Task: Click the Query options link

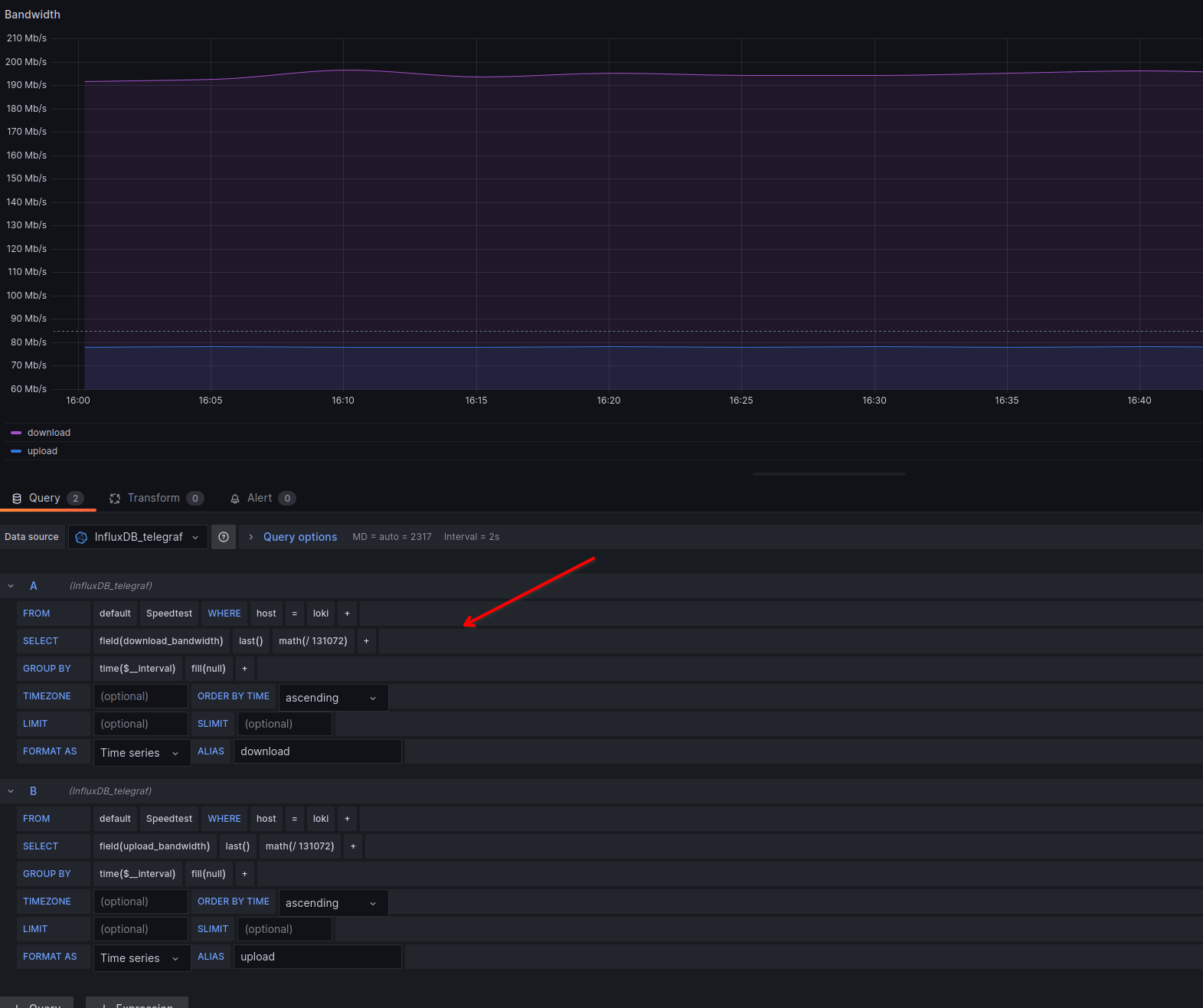Action: tap(300, 537)
